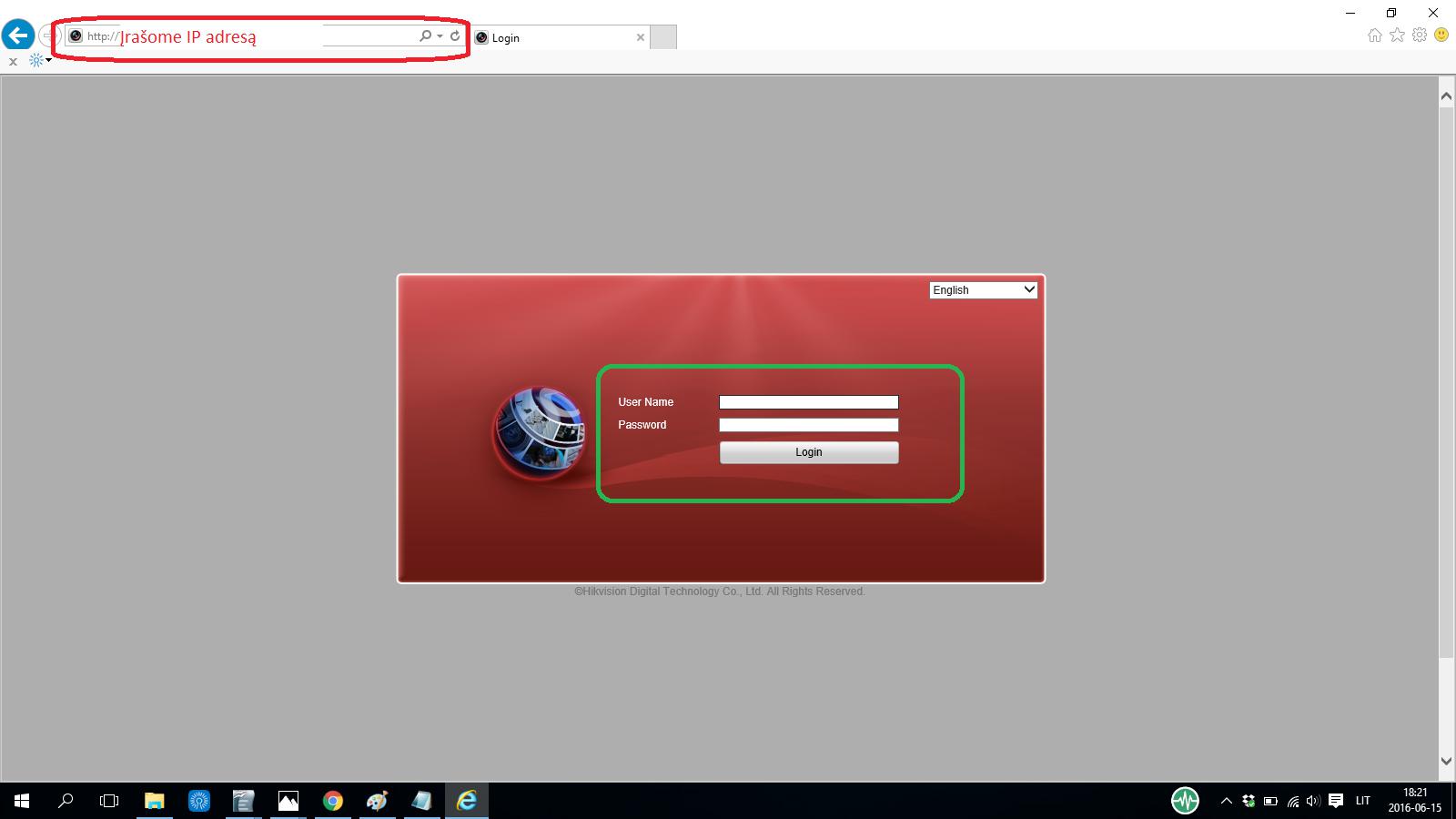Viewport: 1456px width, 819px height.
Task: Click the User Name input field
Action: click(x=809, y=402)
